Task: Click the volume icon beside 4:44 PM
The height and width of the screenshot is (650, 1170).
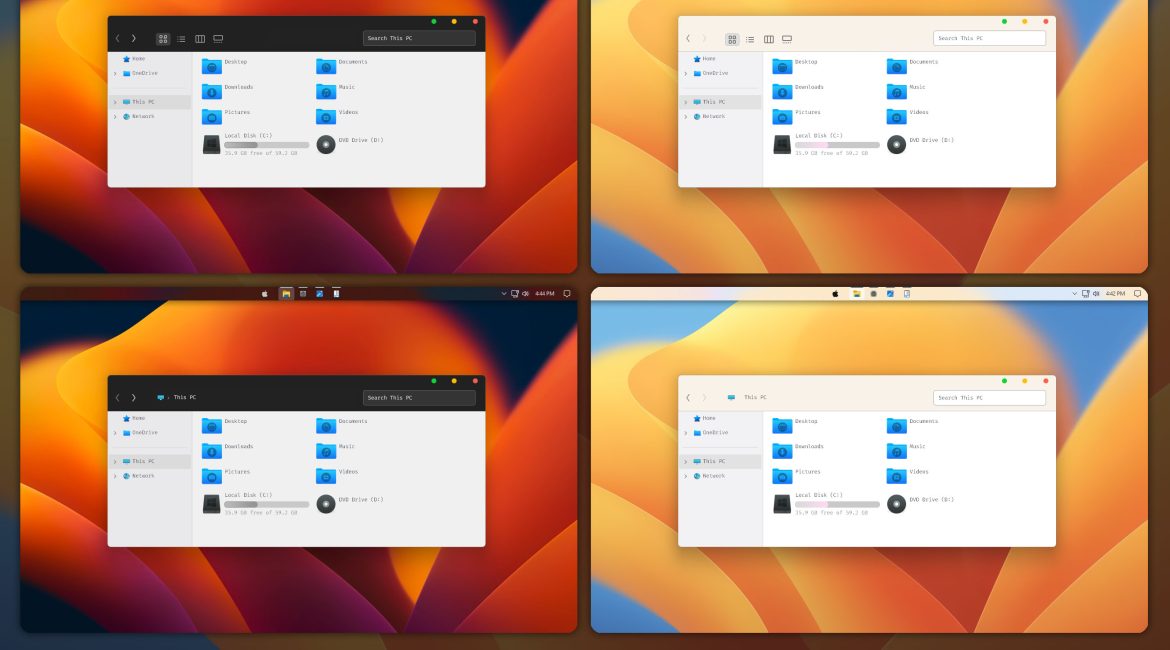Action: (x=526, y=294)
